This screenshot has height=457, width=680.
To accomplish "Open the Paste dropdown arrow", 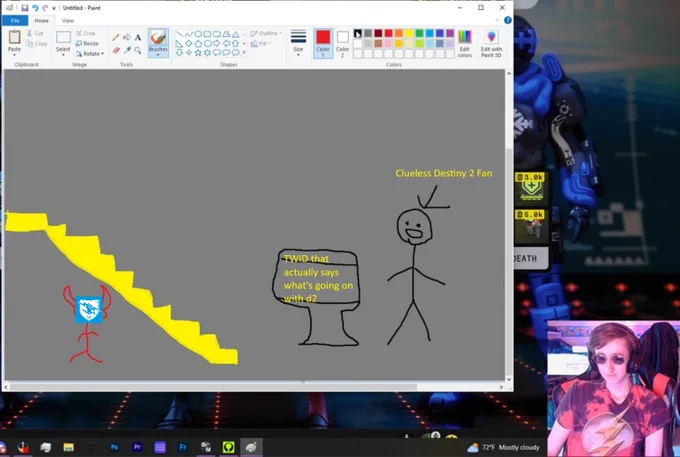I will click(14, 55).
